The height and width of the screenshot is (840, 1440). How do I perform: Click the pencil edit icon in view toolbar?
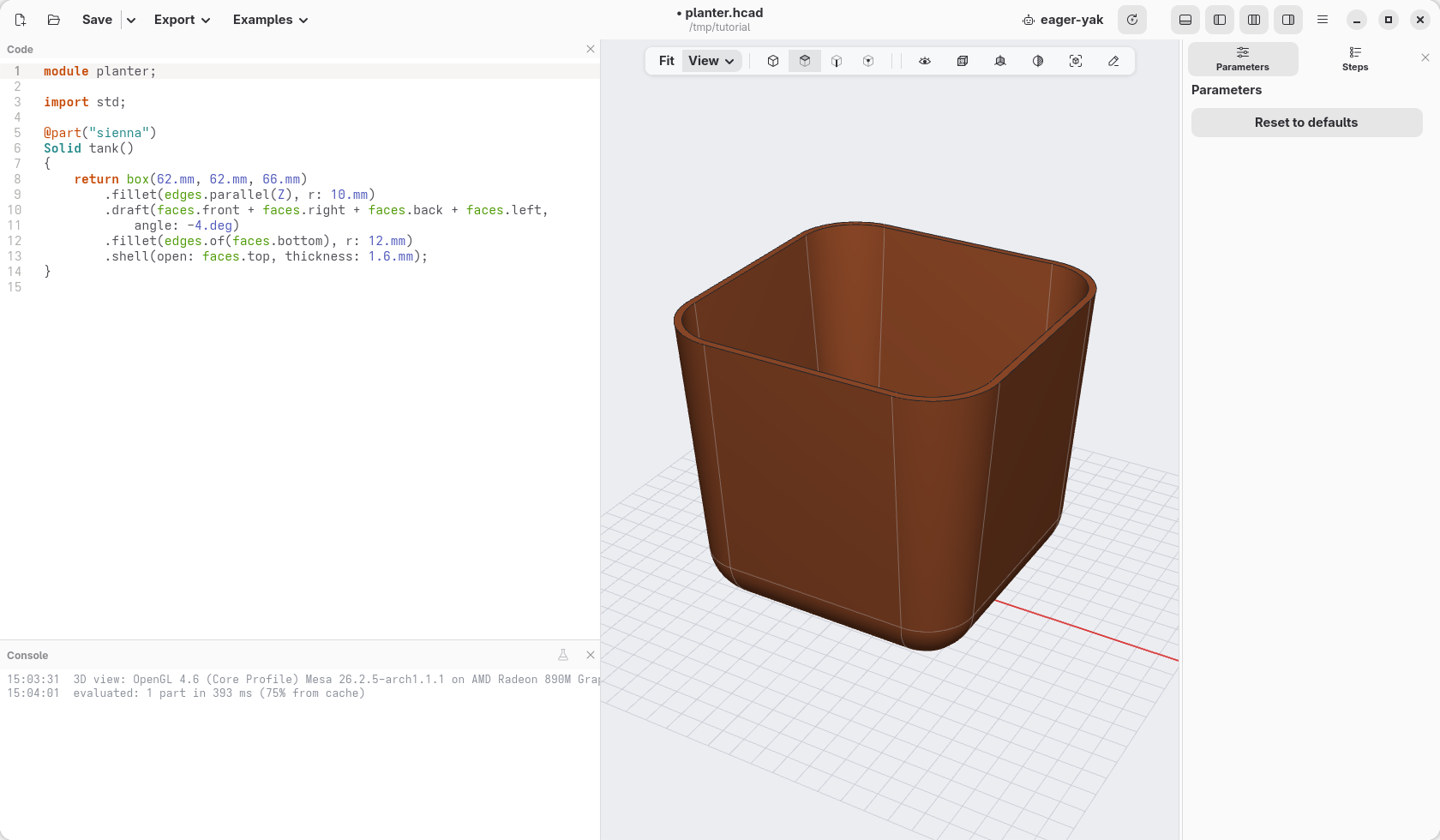tap(1113, 61)
